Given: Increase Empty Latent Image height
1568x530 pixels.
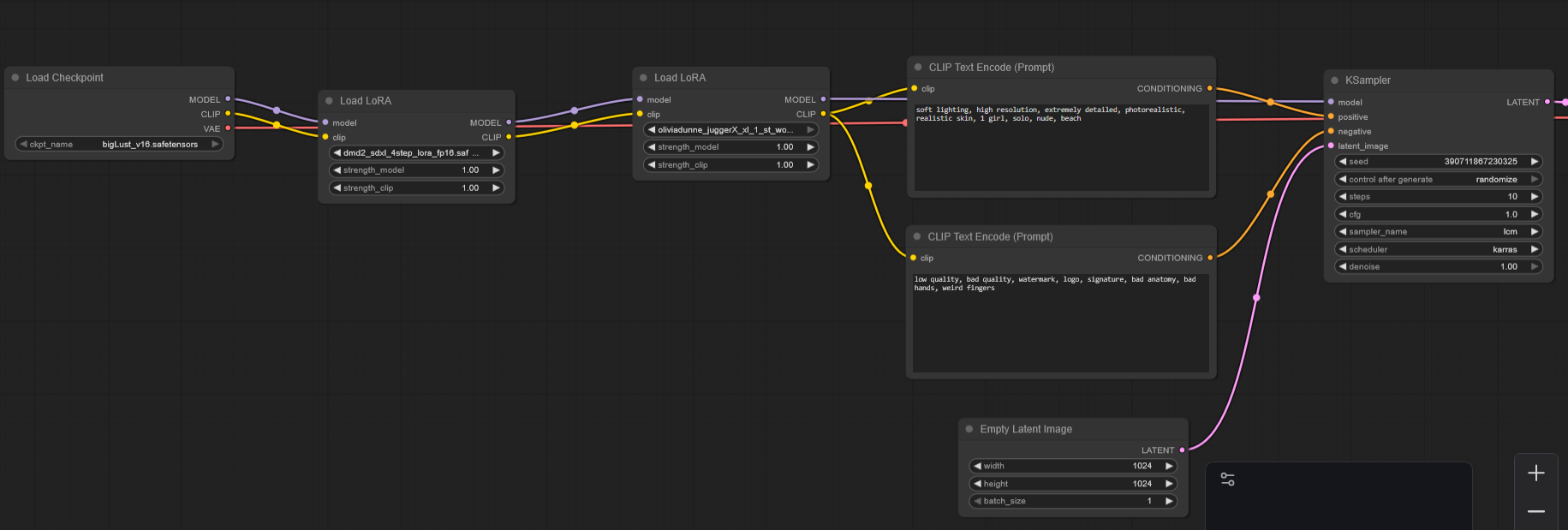Looking at the screenshot, I should [x=1169, y=484].
